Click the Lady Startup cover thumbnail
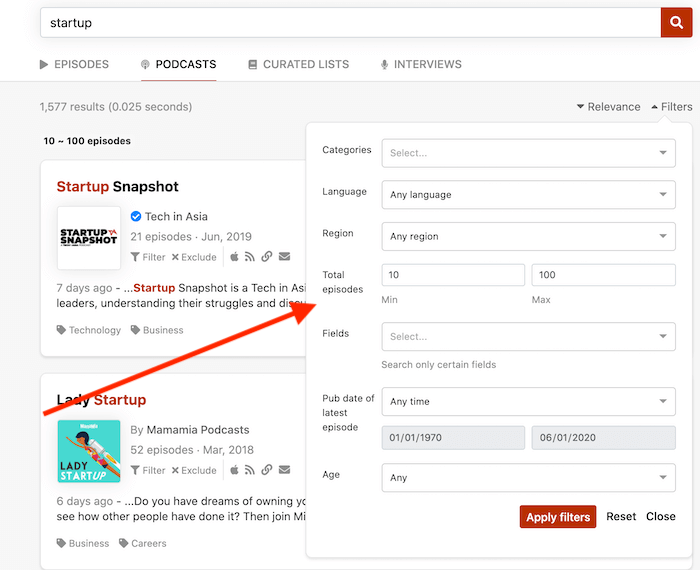This screenshot has width=700, height=570. point(89,451)
